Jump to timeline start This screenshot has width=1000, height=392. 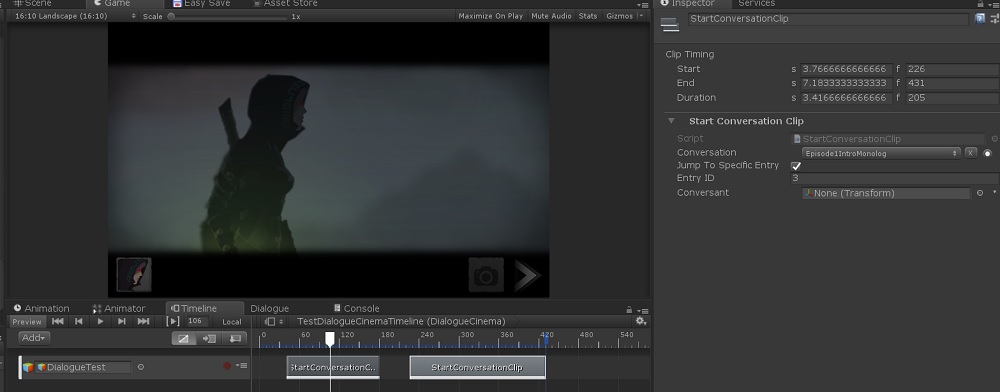57,321
